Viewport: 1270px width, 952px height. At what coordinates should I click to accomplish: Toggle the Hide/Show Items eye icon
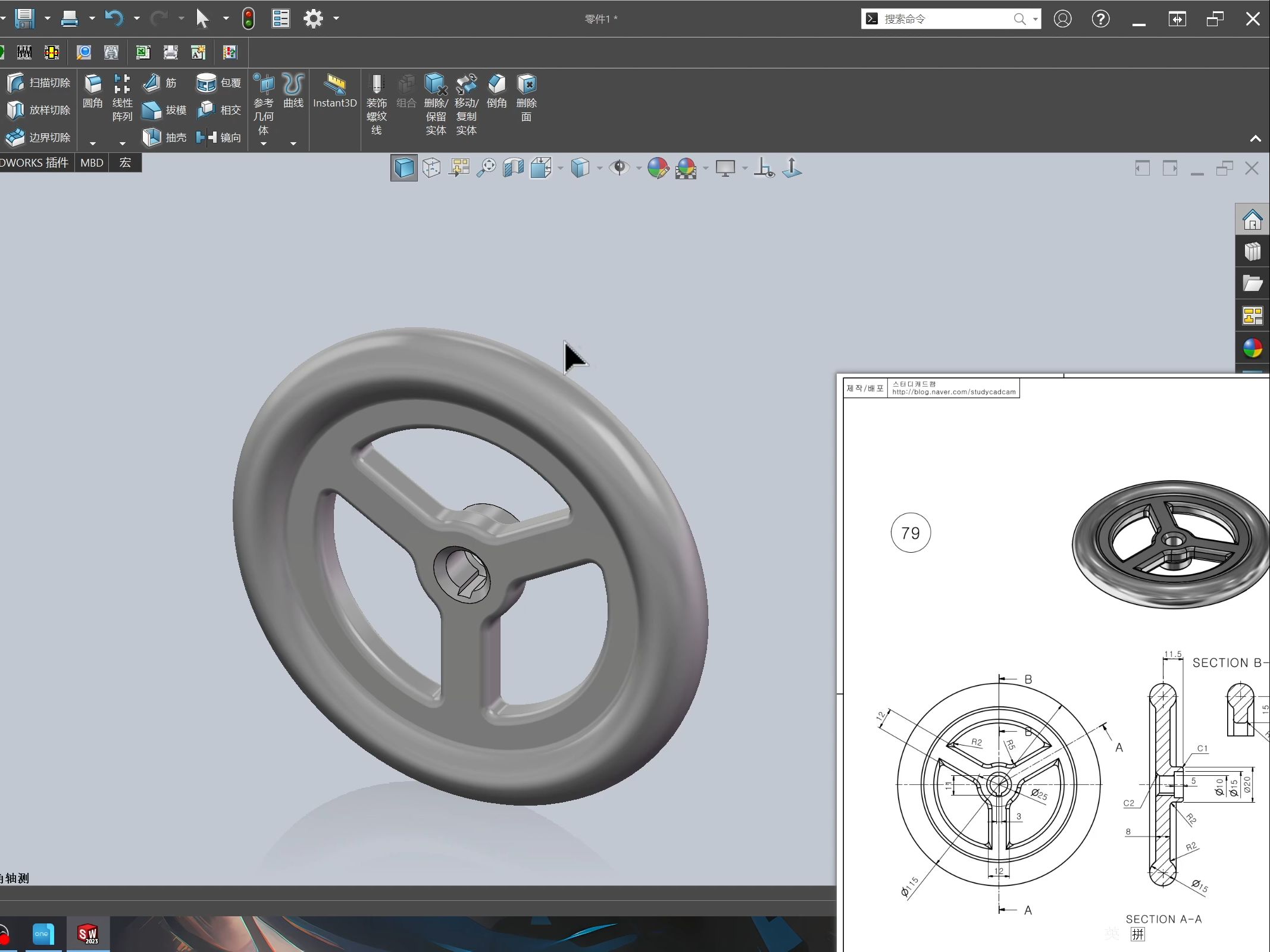(x=620, y=168)
